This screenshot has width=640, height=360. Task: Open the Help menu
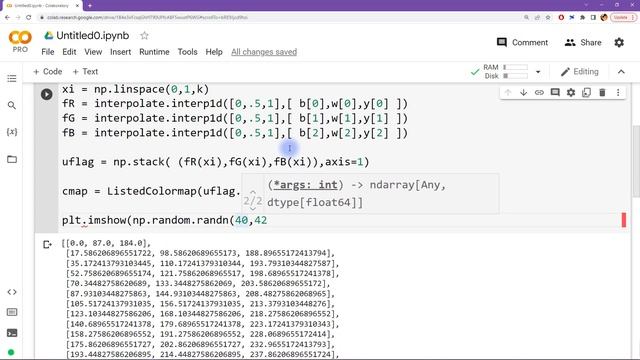pyautogui.click(x=214, y=52)
